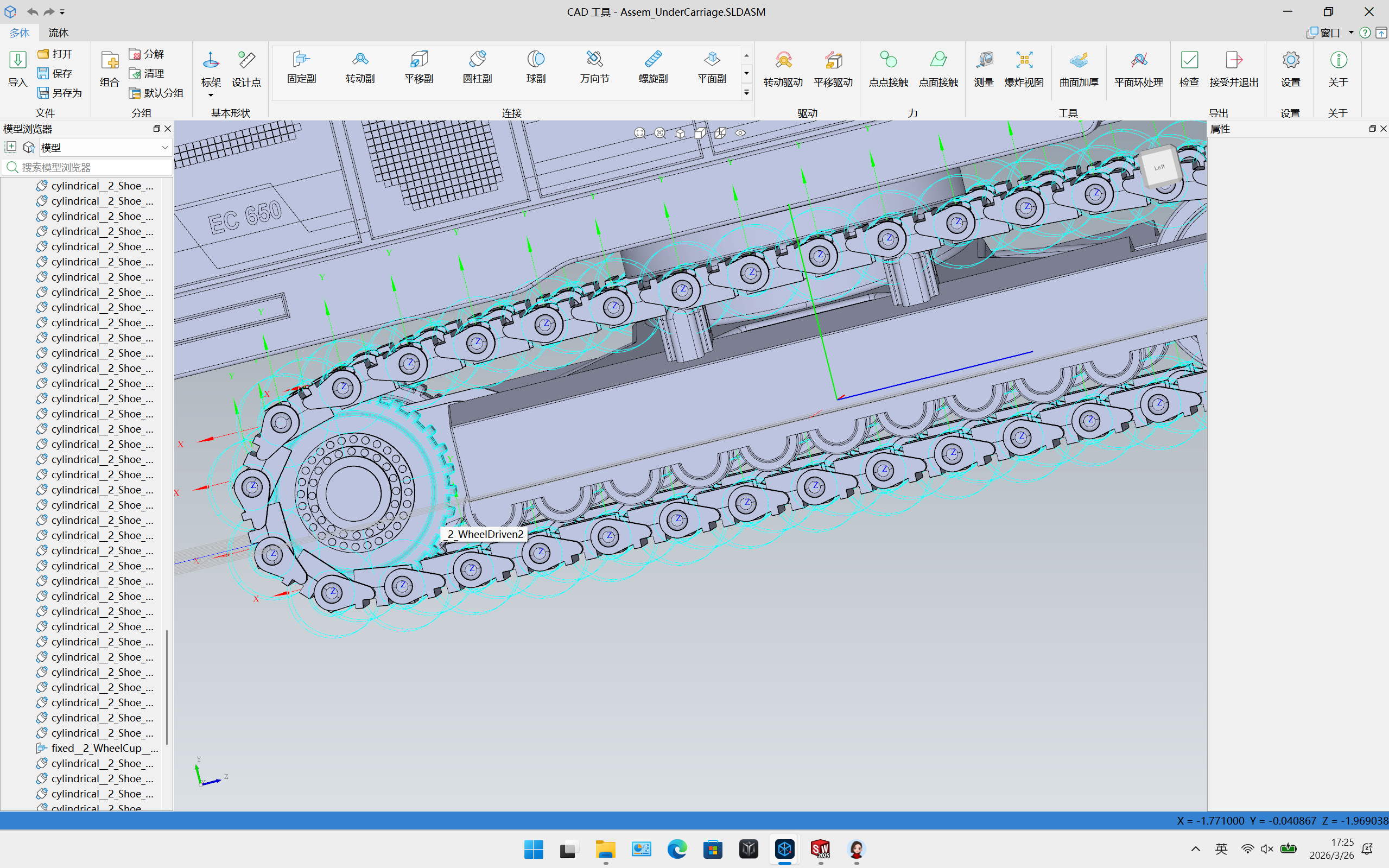This screenshot has height=868, width=1389.
Task: Close the 属性 panel
Action: tap(1383, 129)
